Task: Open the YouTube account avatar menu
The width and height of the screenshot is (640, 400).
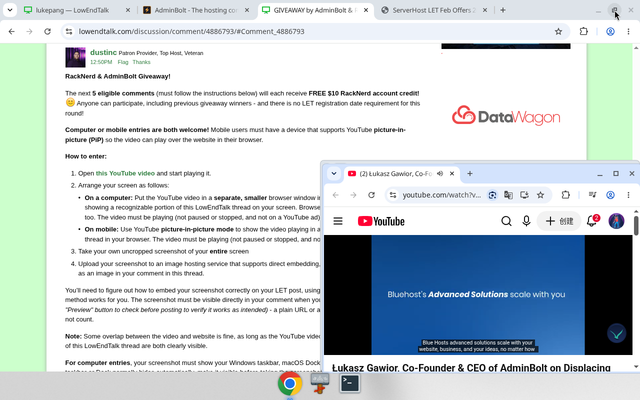Action: [616, 221]
